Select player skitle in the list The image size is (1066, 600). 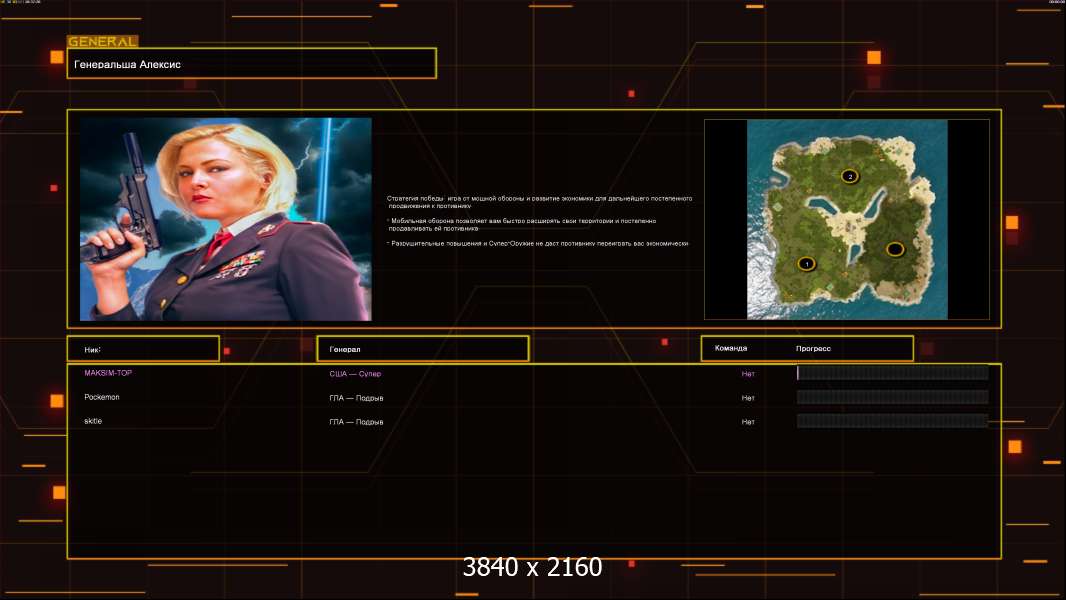(93, 421)
